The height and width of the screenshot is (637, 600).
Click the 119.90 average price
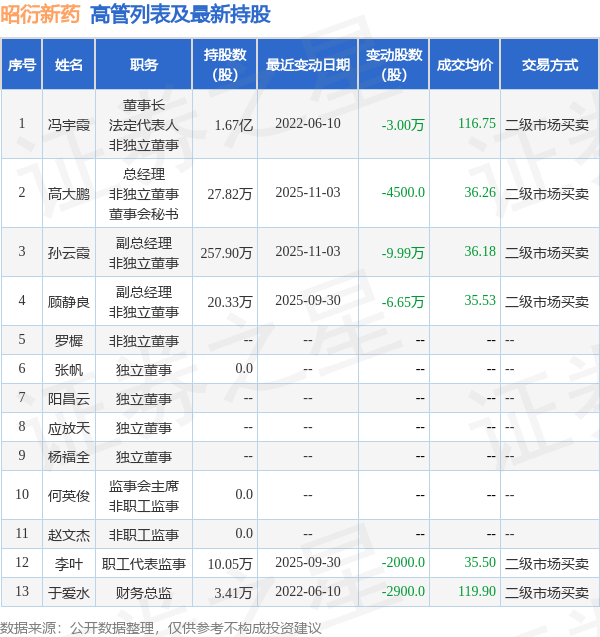point(477,591)
